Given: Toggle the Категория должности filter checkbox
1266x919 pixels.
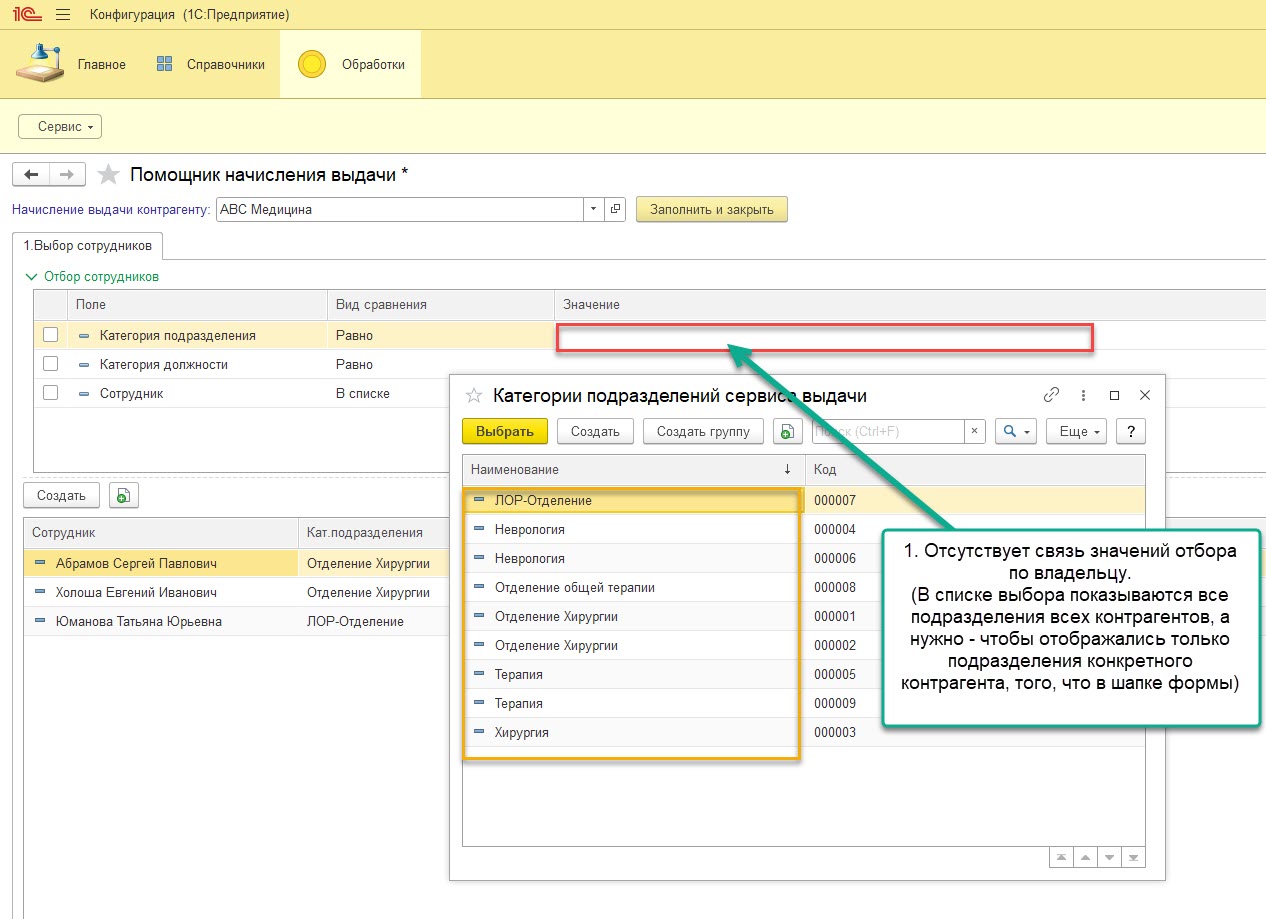Looking at the screenshot, I should pos(50,364).
